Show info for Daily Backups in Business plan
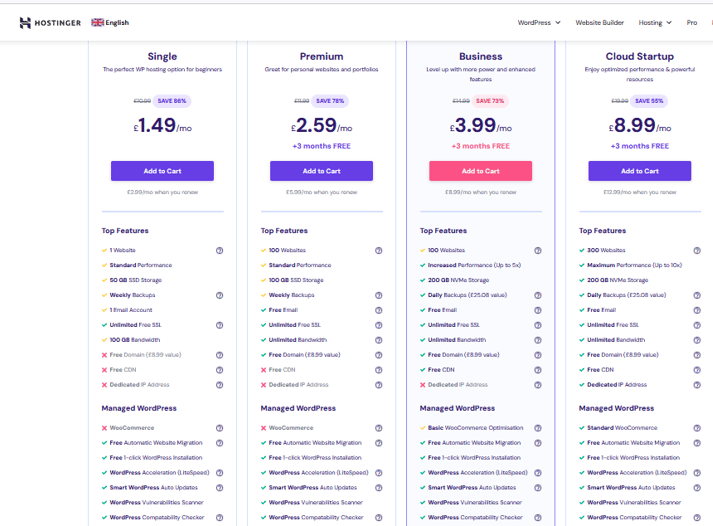 pyautogui.click(x=538, y=296)
